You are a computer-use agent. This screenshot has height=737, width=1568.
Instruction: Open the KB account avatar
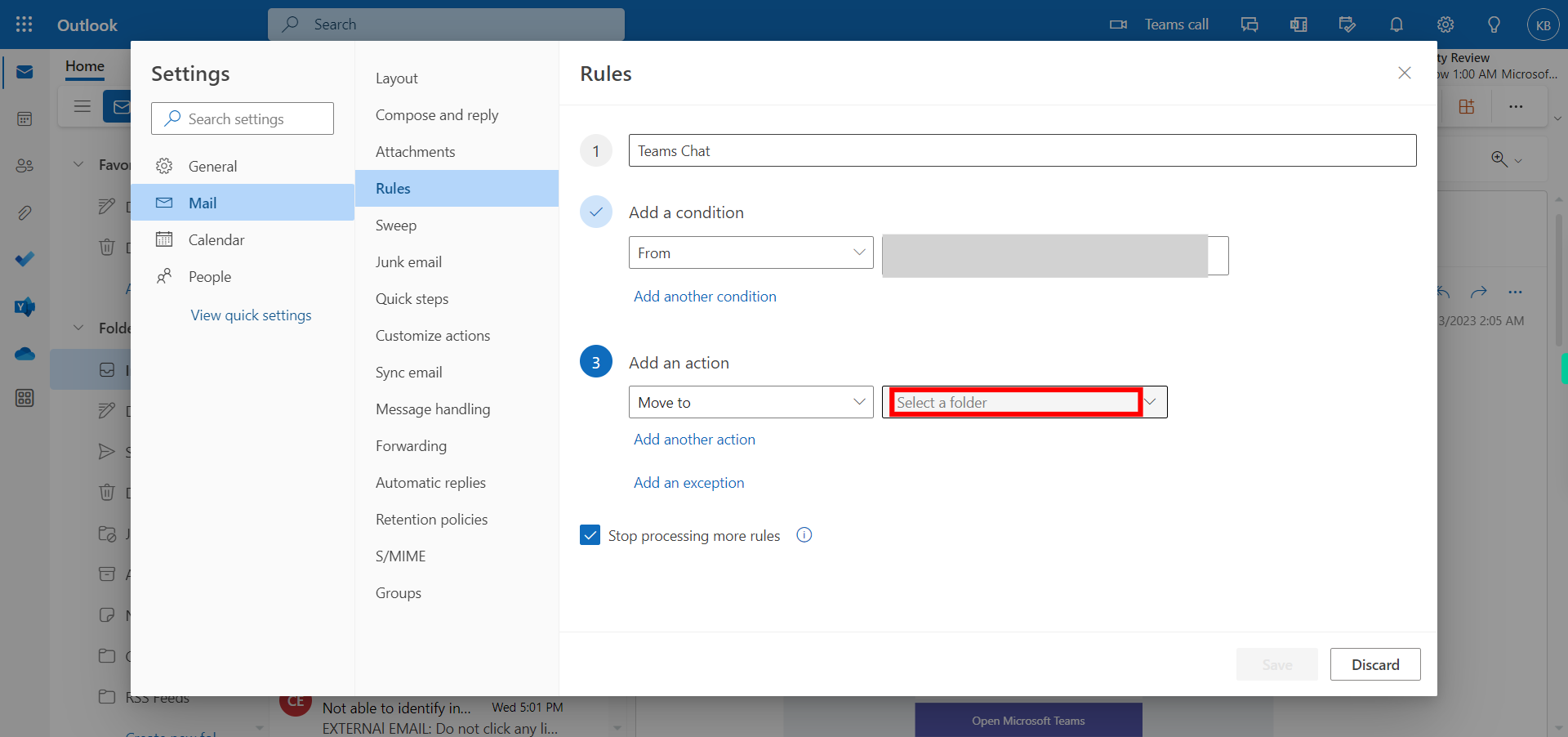pyautogui.click(x=1543, y=25)
